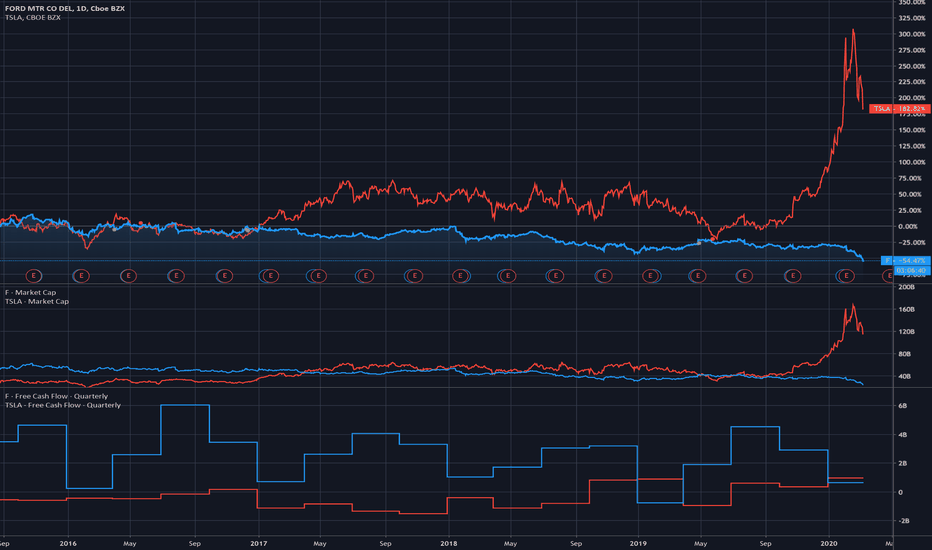Open the earnings E marker just after 2017
This screenshot has height=550, width=932.
click(x=270, y=276)
